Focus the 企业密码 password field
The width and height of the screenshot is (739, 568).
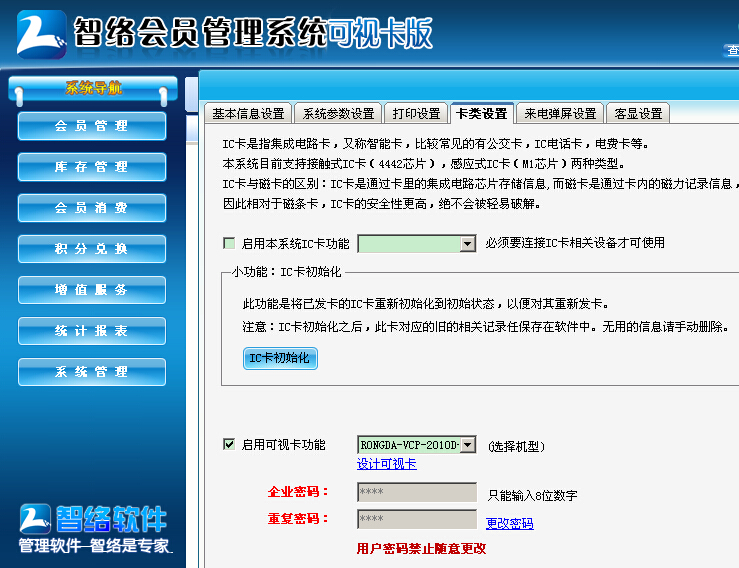[417, 492]
